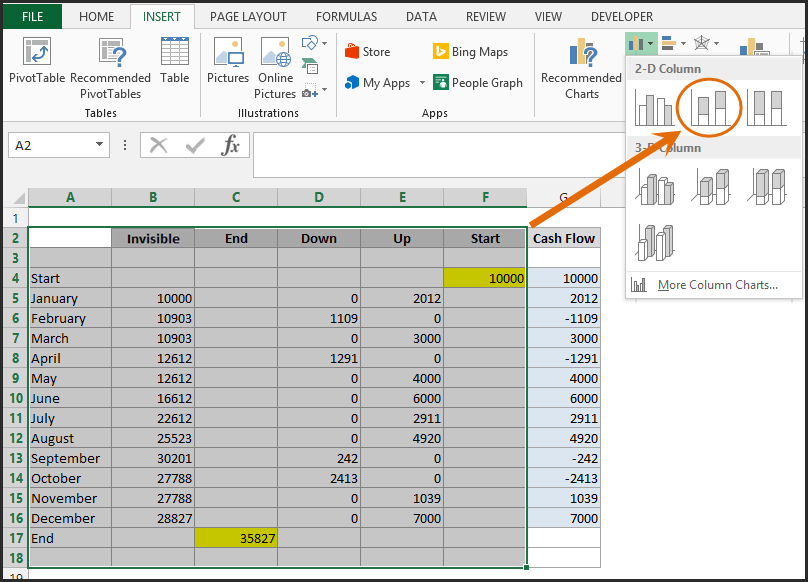Open Recommended Charts

[x=581, y=68]
